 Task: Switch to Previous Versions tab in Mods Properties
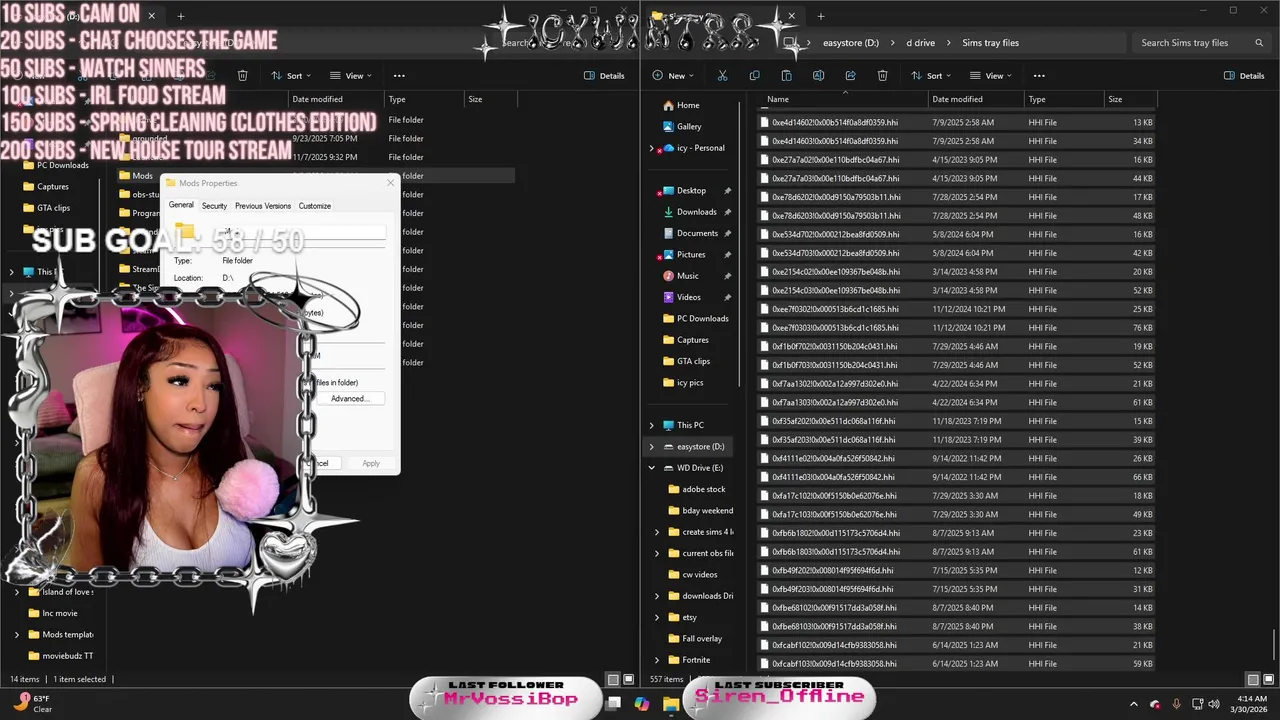click(x=263, y=206)
